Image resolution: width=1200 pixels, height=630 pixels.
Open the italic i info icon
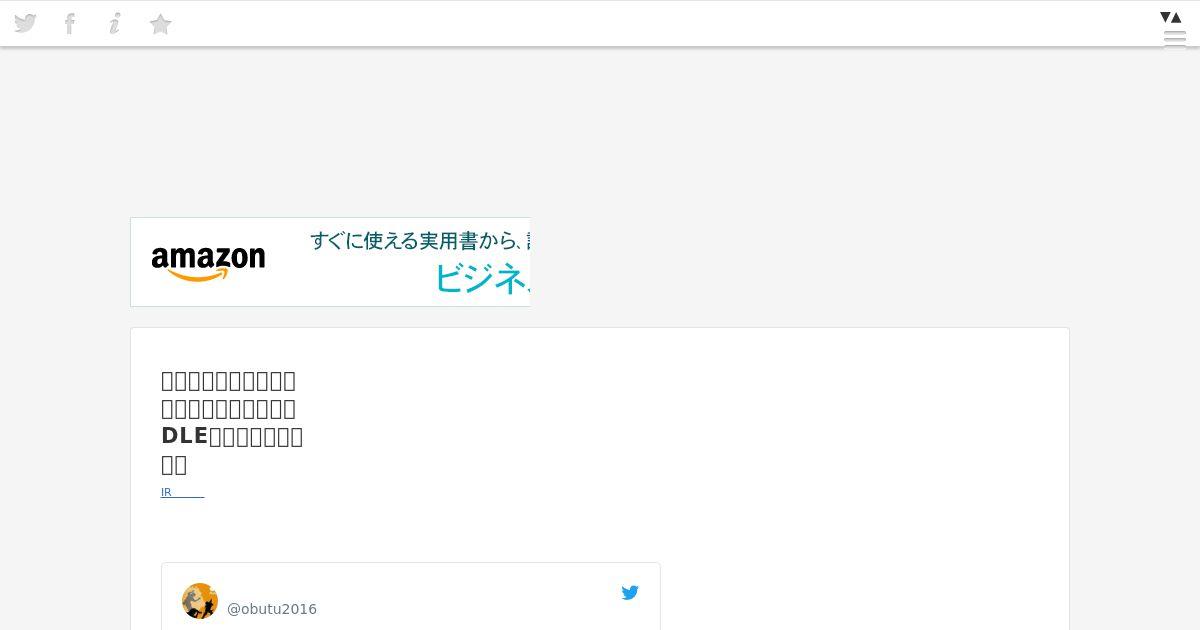[x=115, y=23]
